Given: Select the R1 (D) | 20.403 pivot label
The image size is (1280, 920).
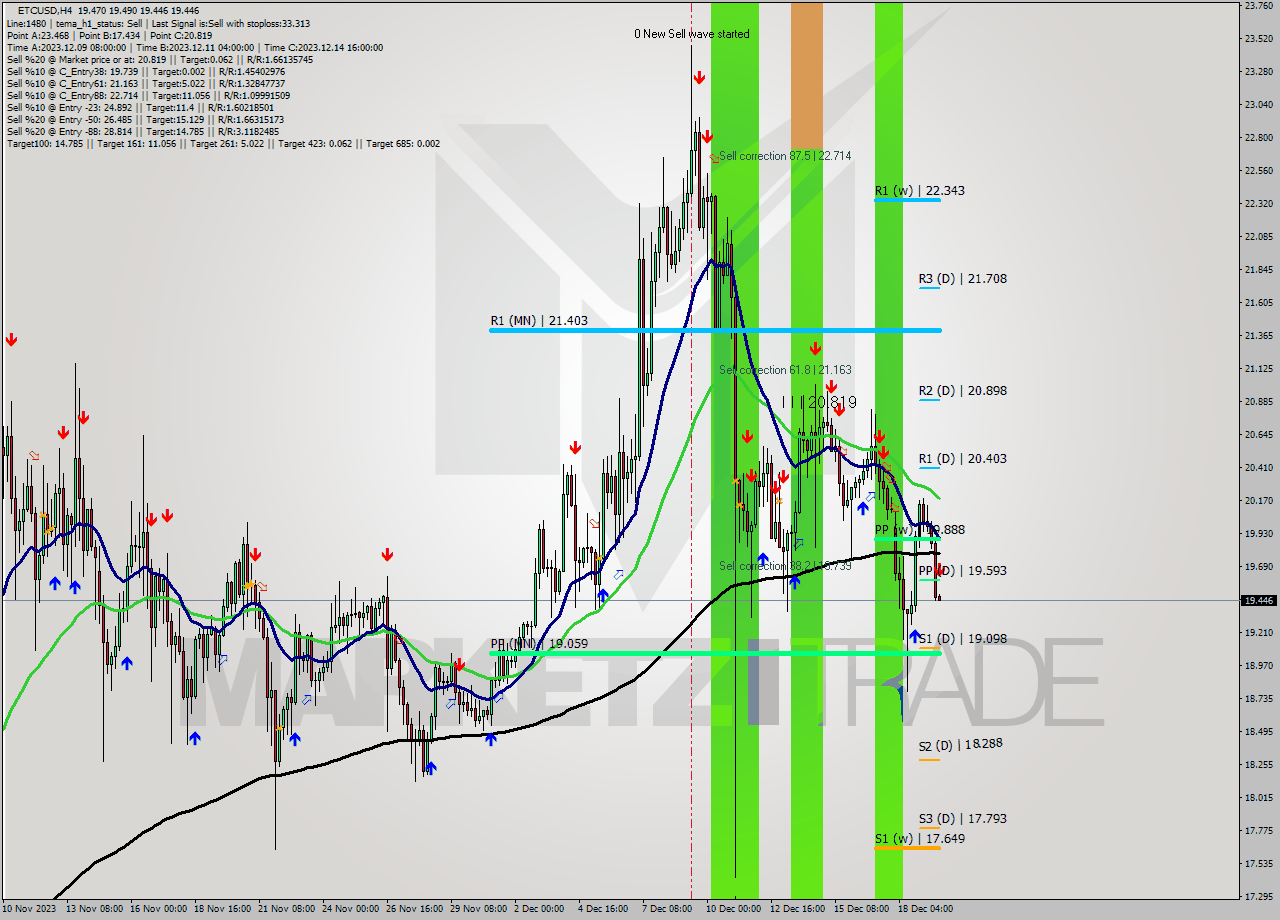Looking at the screenshot, I should [962, 459].
